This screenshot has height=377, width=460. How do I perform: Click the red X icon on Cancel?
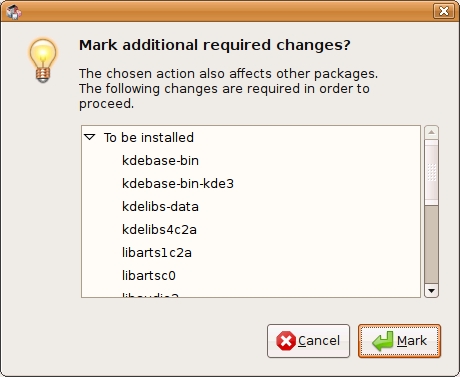[286, 341]
